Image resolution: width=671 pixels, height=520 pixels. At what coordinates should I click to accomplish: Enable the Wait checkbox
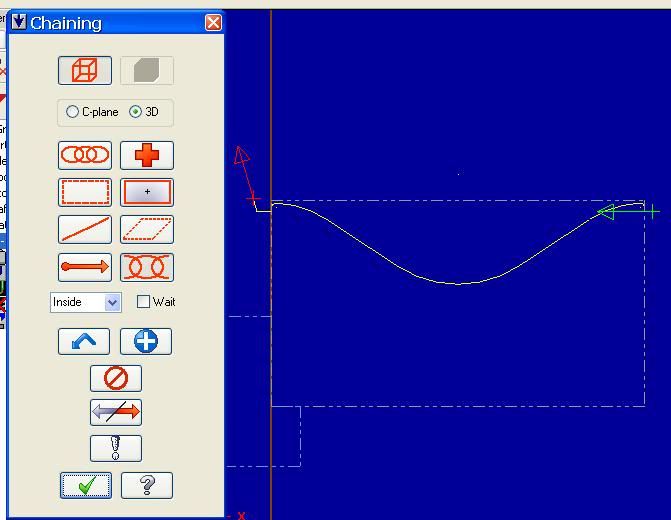click(x=143, y=302)
